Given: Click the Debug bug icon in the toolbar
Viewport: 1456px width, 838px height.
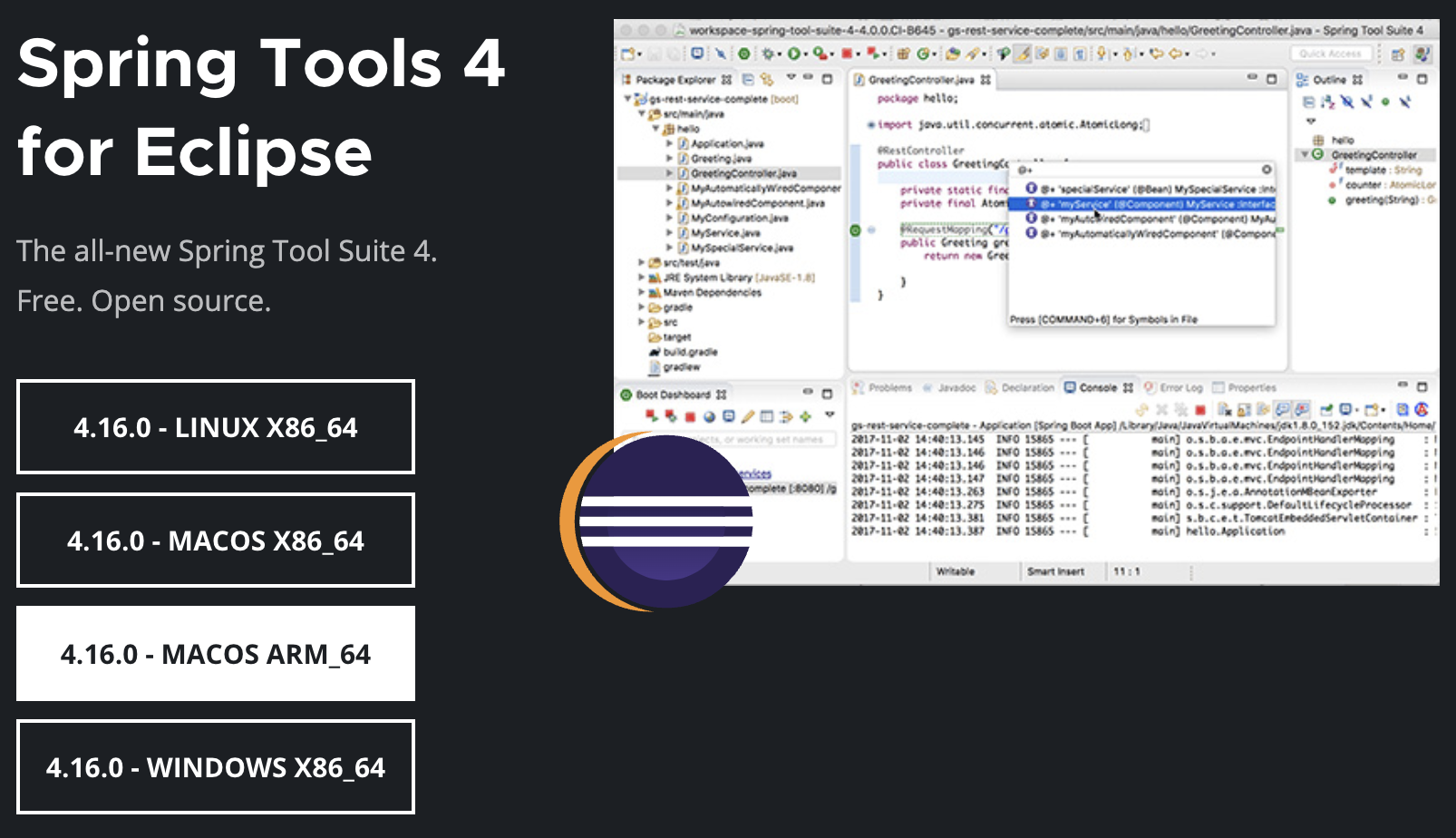Looking at the screenshot, I should click(x=768, y=54).
